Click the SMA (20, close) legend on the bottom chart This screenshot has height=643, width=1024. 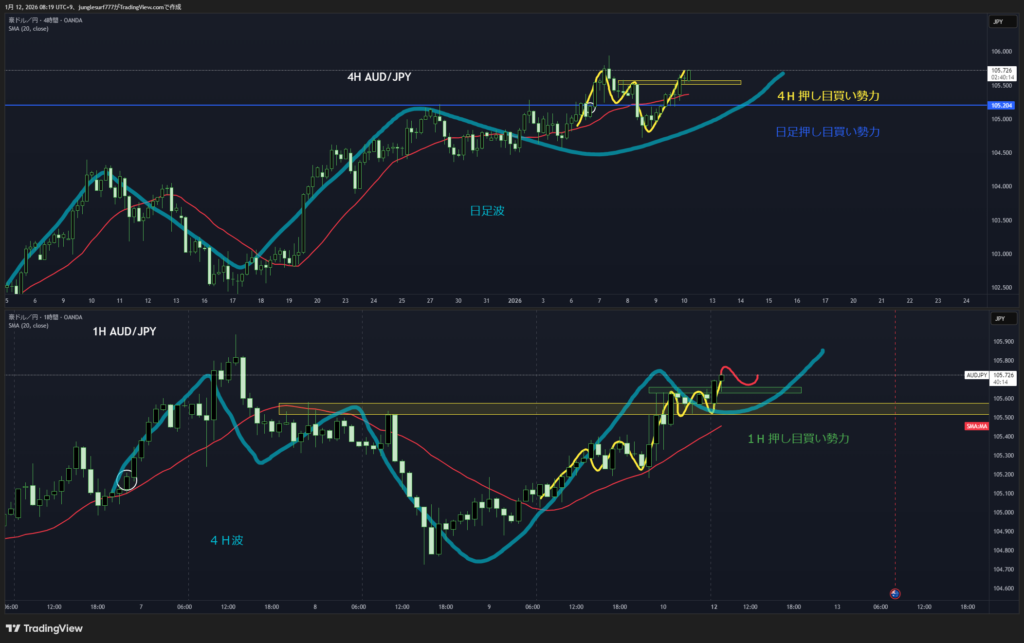tap(28, 325)
